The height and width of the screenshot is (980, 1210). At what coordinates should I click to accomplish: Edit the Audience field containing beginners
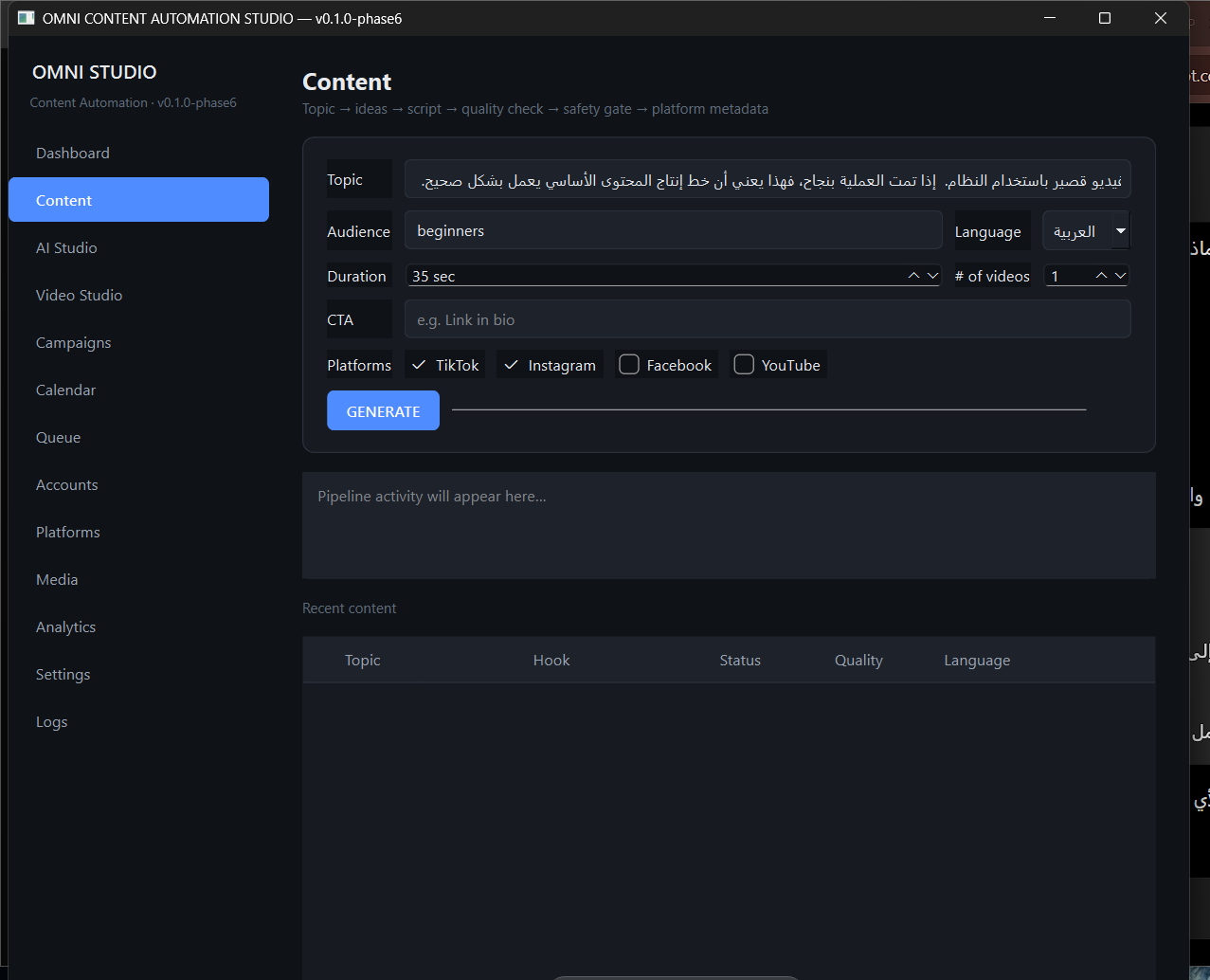(x=673, y=230)
